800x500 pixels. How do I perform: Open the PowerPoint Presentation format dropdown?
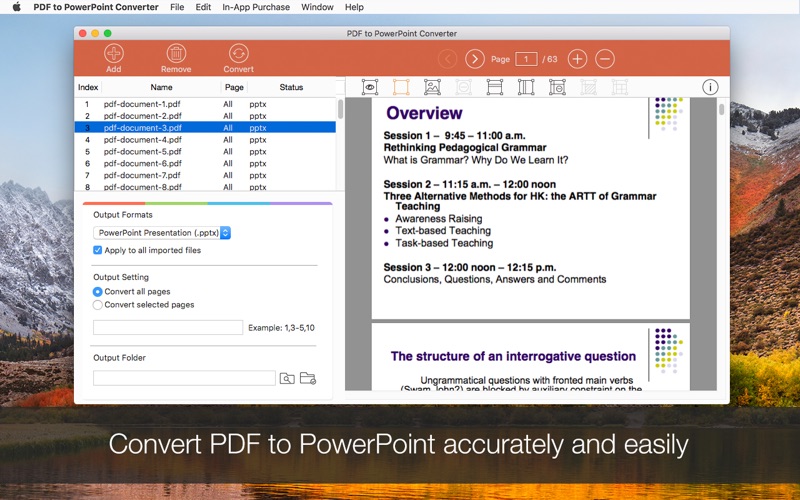click(162, 233)
